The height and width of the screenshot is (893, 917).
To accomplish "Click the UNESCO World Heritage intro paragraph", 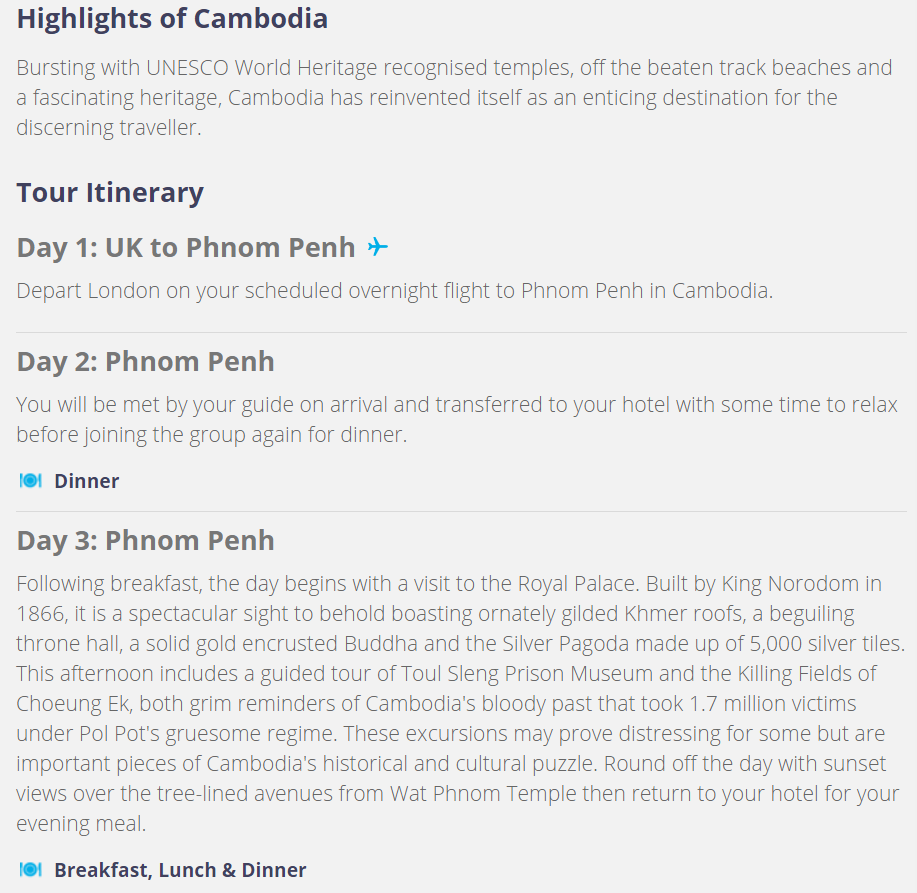I will pos(454,97).
